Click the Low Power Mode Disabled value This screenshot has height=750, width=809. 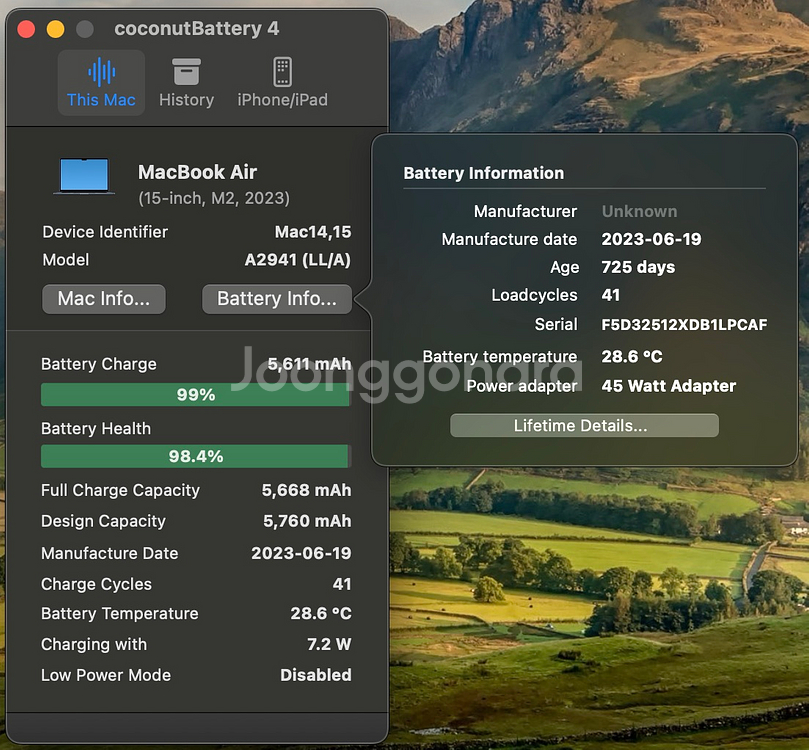(316, 675)
